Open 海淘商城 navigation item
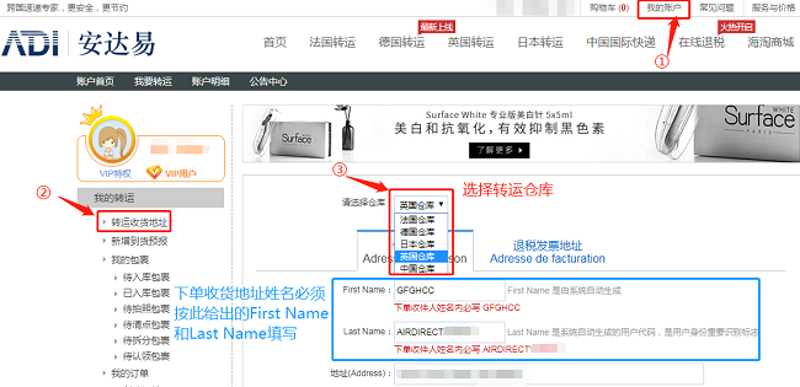 (x=771, y=42)
